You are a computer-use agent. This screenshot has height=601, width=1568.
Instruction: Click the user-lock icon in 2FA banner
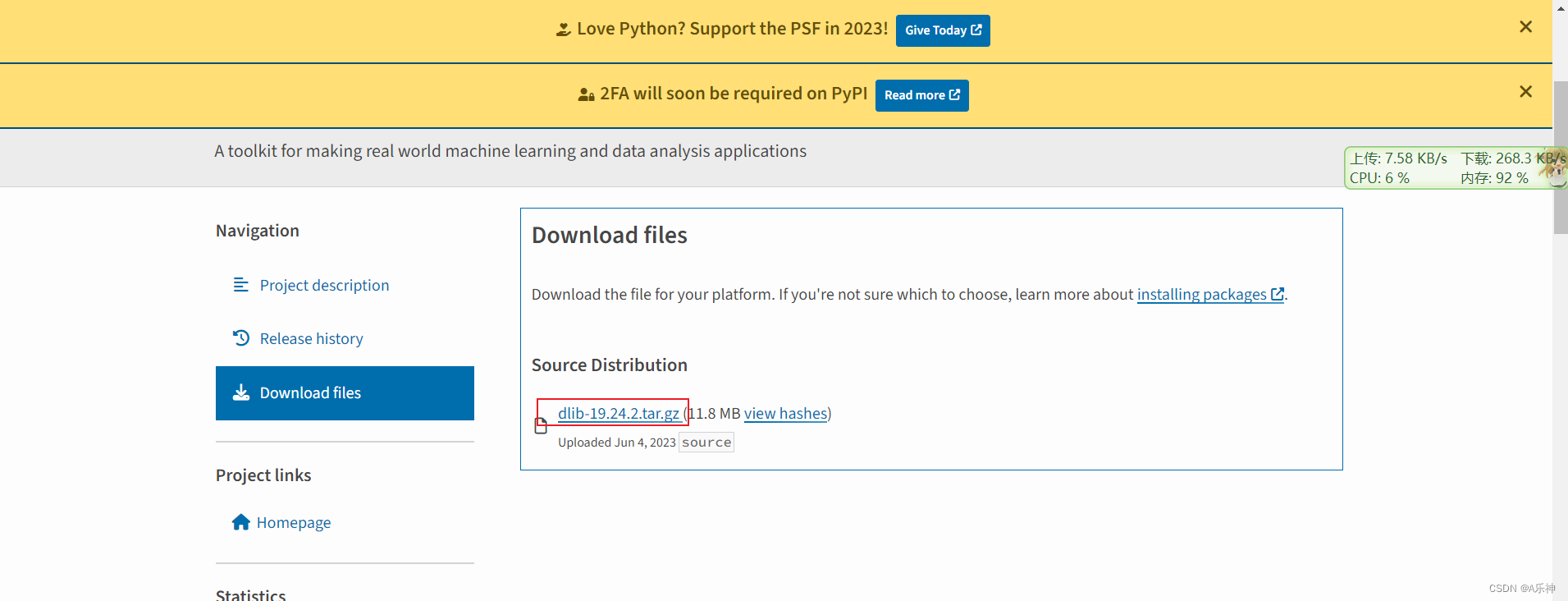586,94
